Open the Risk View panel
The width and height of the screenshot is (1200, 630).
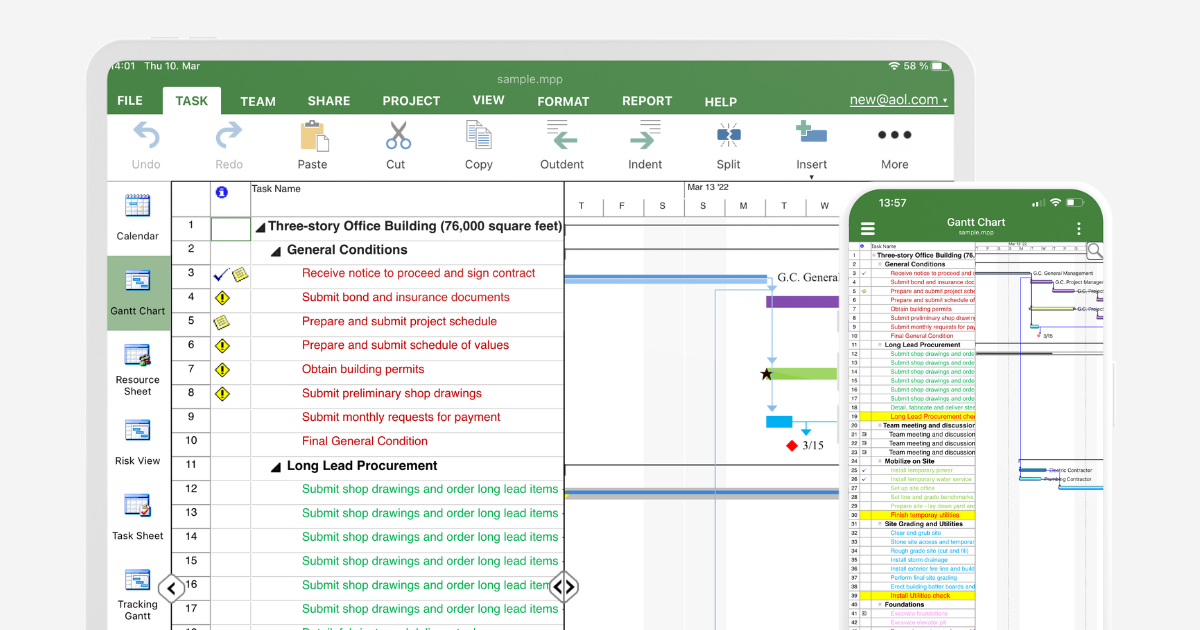click(137, 440)
